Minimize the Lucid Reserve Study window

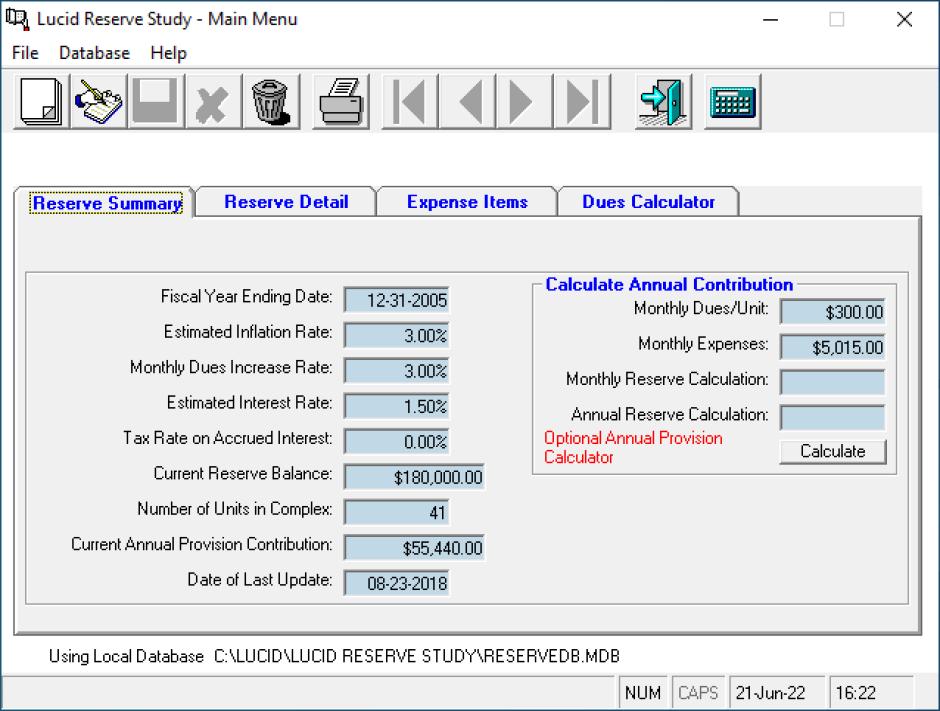click(x=770, y=20)
